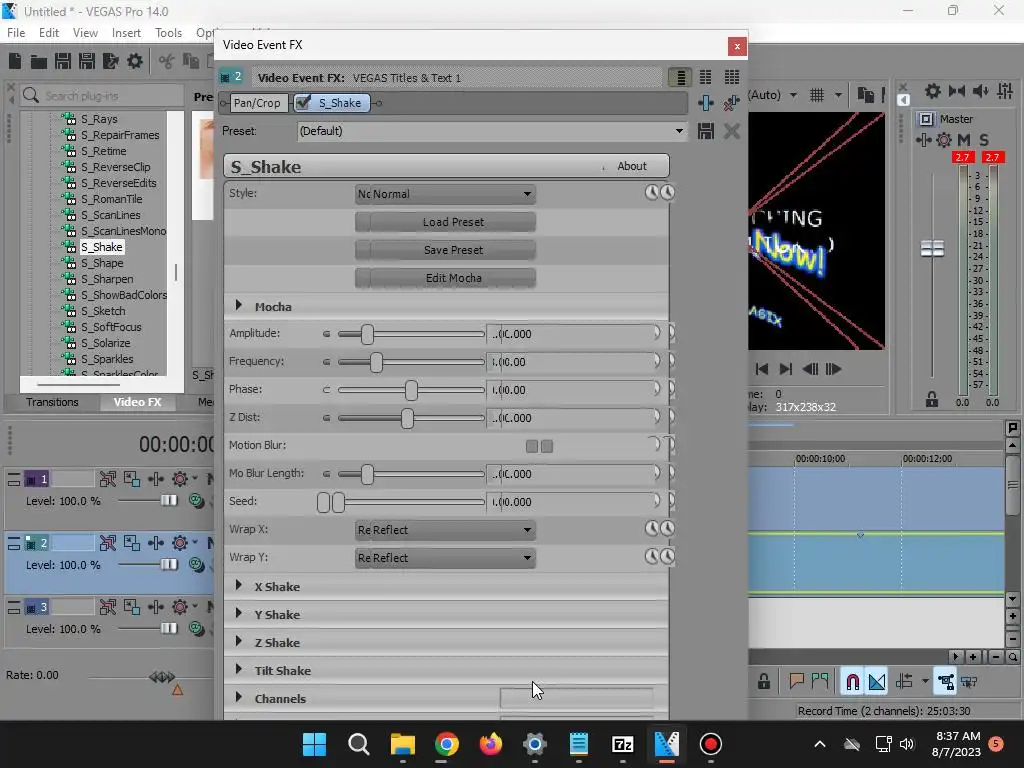Open track 3 automation settings gear

click(180, 607)
